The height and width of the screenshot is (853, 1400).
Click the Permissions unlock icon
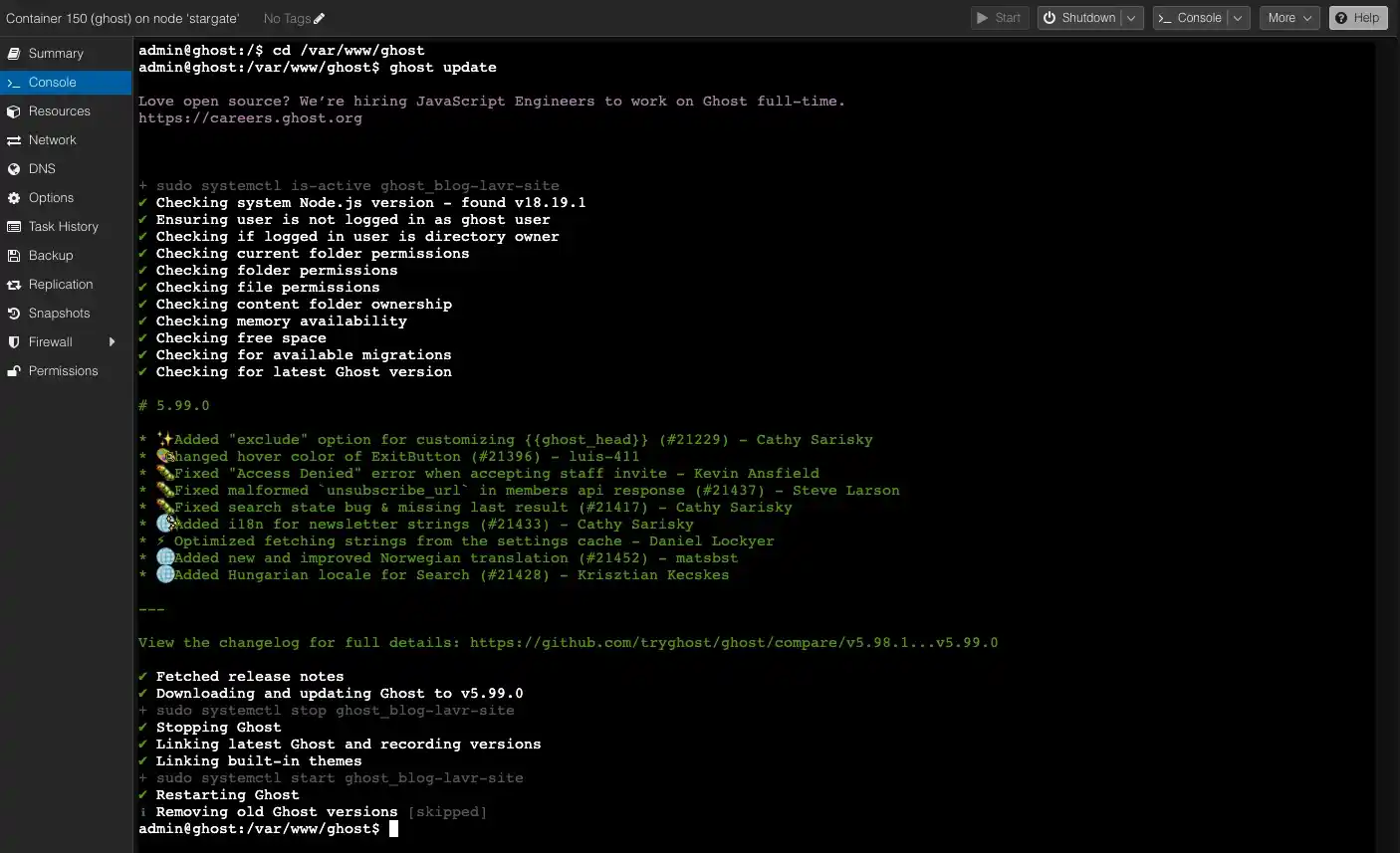[14, 371]
